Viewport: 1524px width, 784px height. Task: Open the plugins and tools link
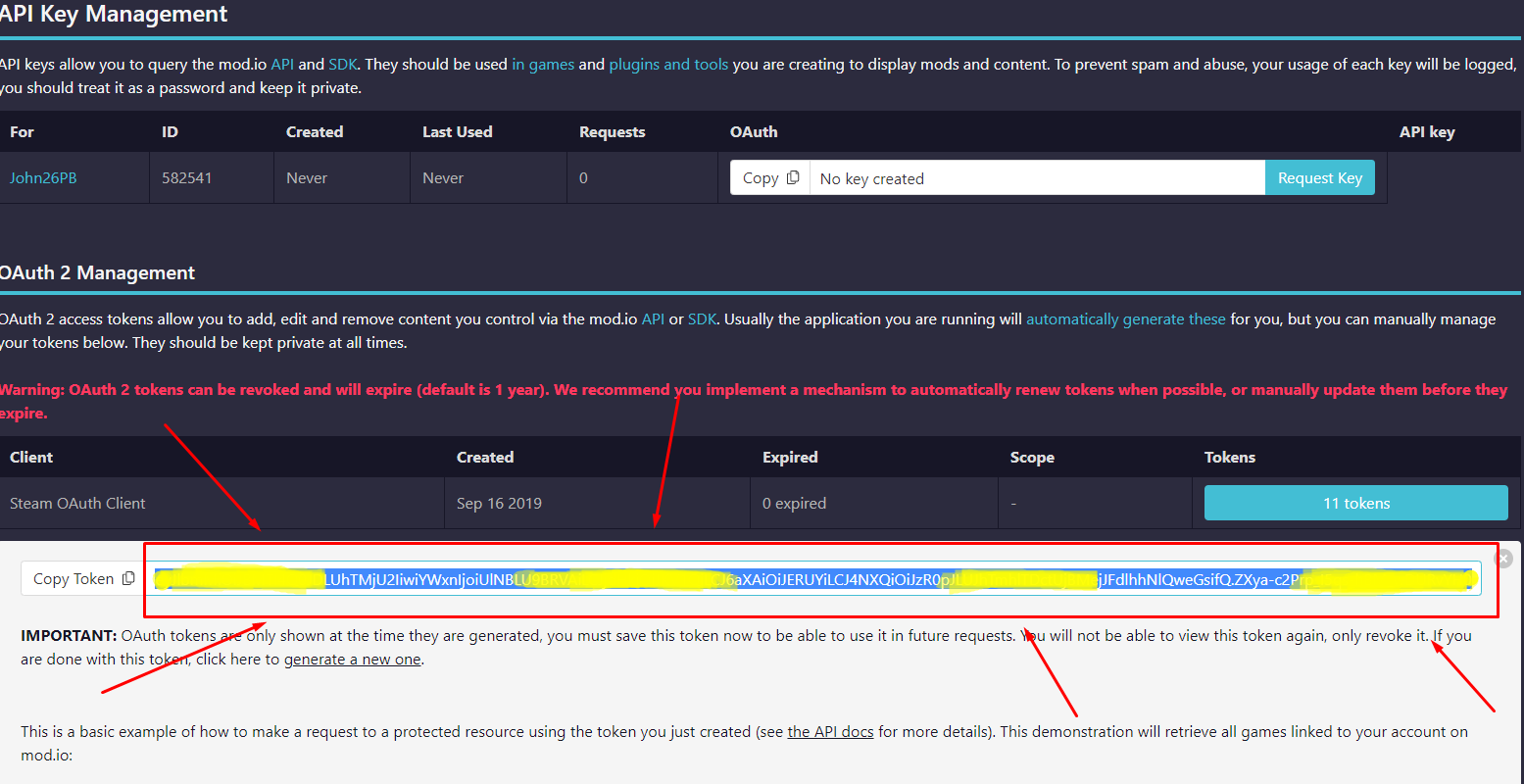click(x=668, y=64)
